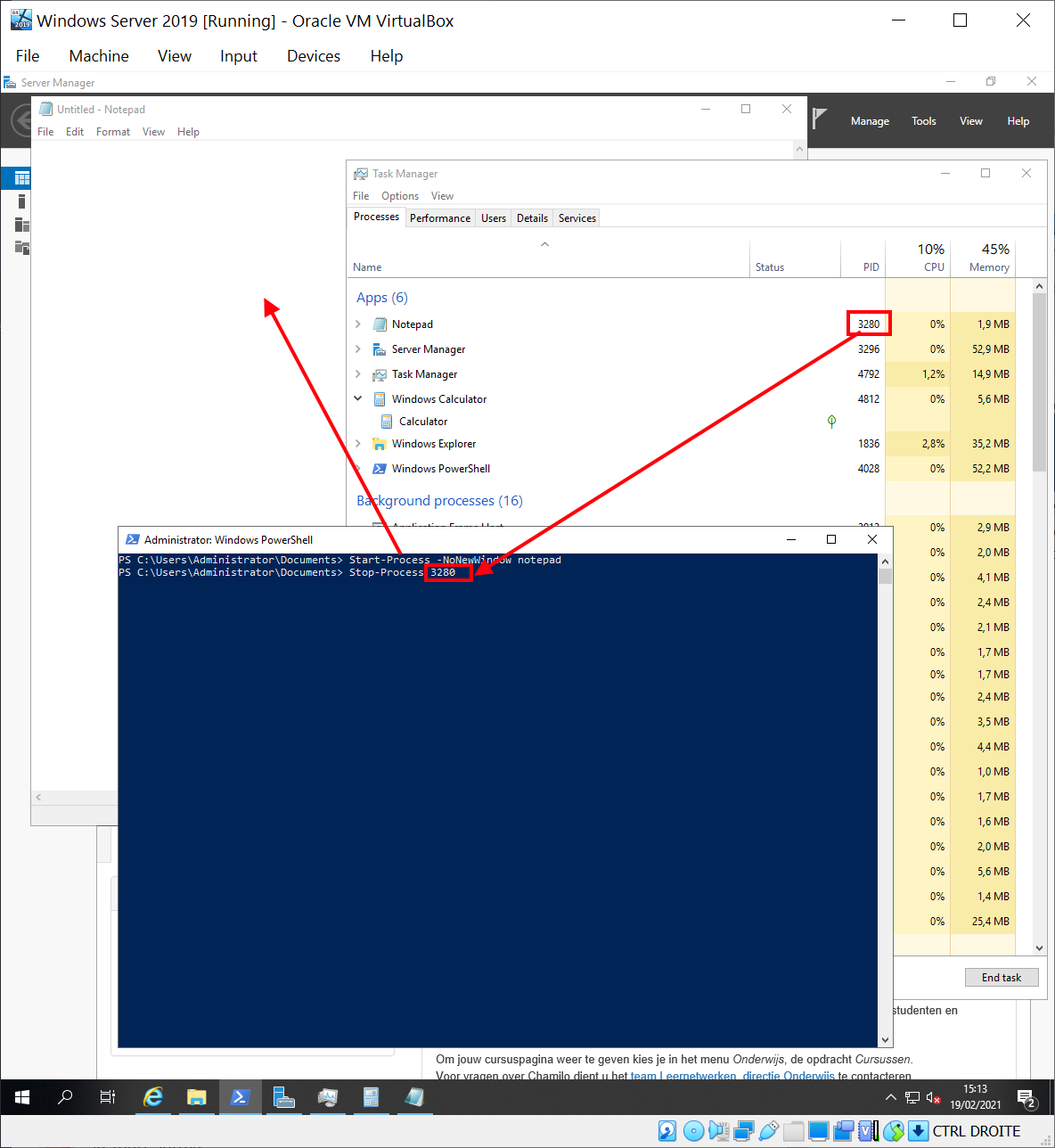1055x1148 pixels.
Task: Click the File Explorer taskbar icon
Action: (x=197, y=1097)
